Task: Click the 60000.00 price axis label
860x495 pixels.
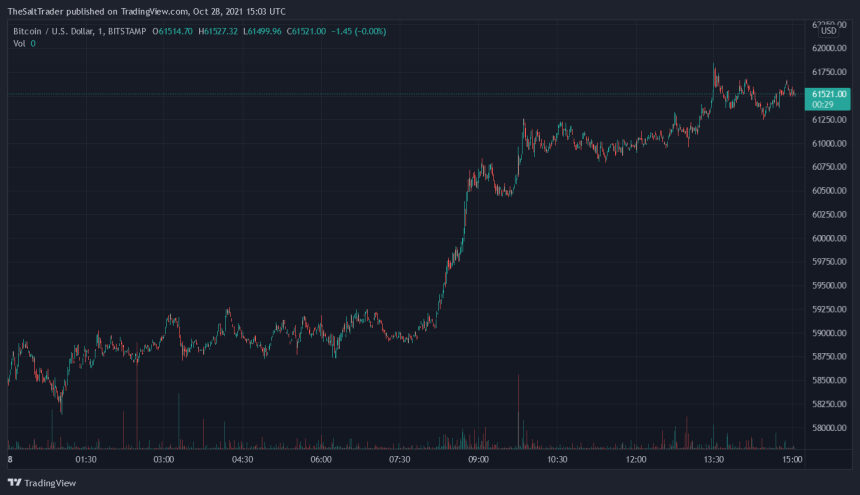Action: point(828,238)
